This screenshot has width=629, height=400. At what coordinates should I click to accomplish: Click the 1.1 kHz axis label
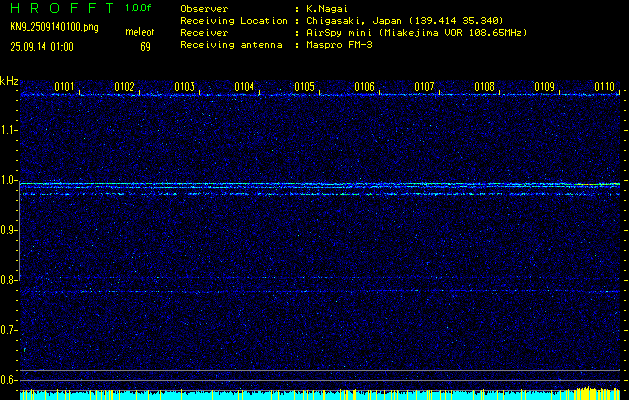[x=9, y=130]
